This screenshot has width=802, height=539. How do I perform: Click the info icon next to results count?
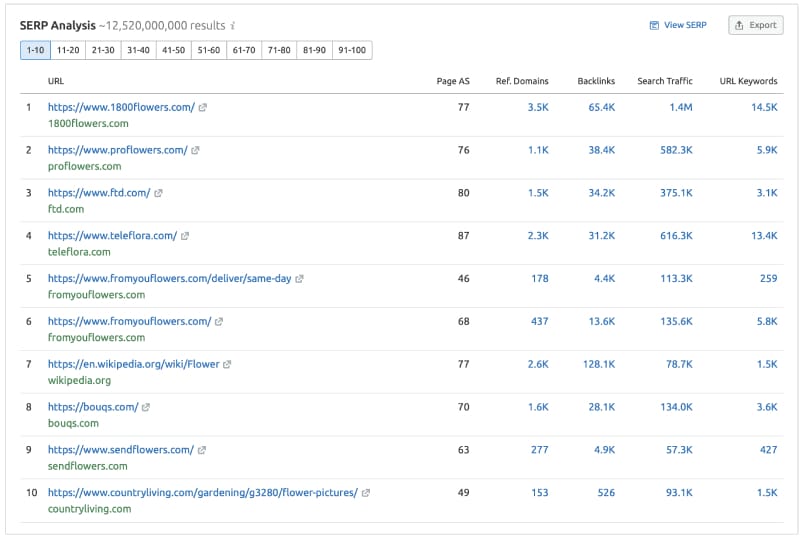click(233, 26)
